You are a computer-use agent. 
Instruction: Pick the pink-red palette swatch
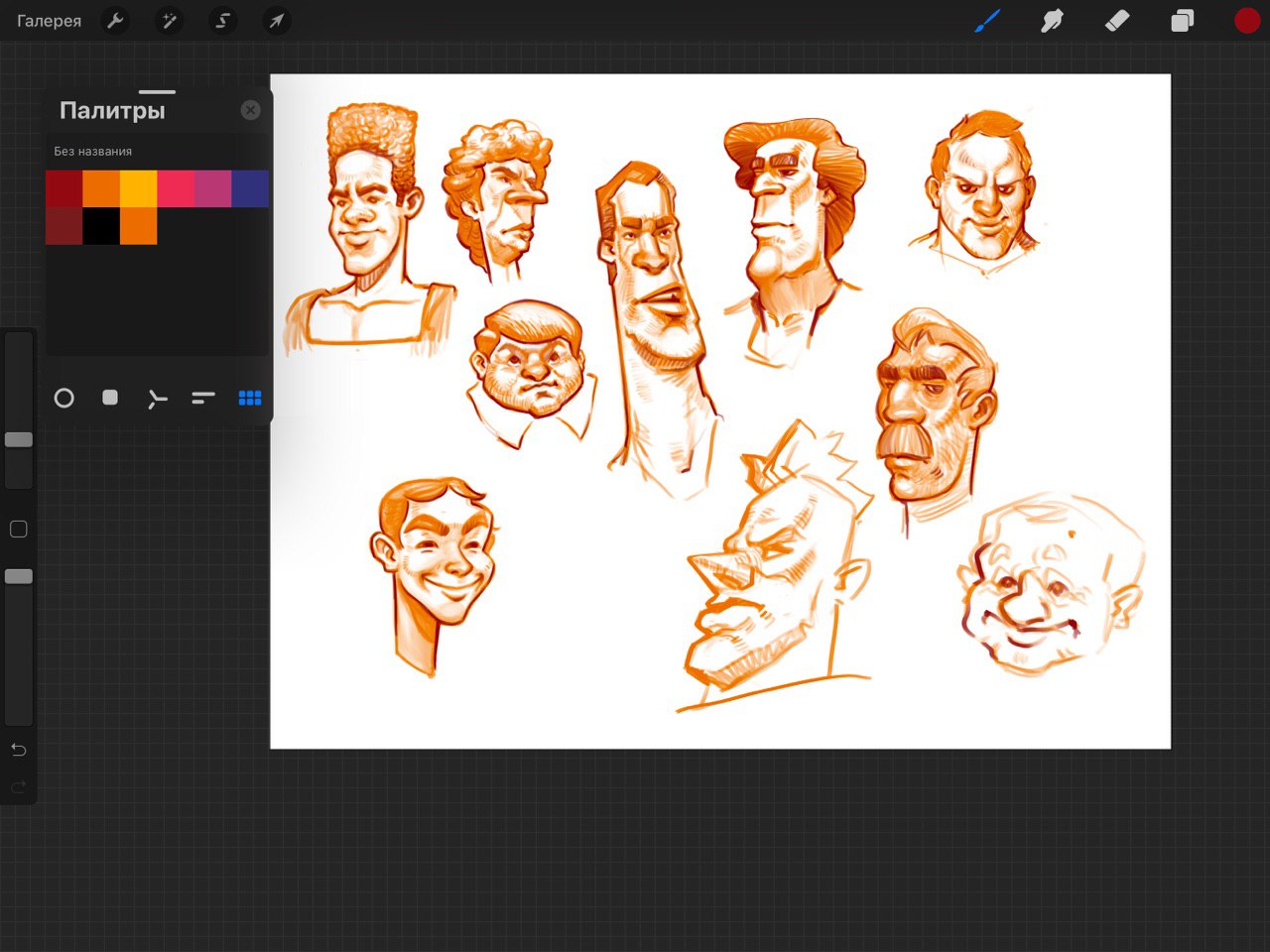point(176,188)
